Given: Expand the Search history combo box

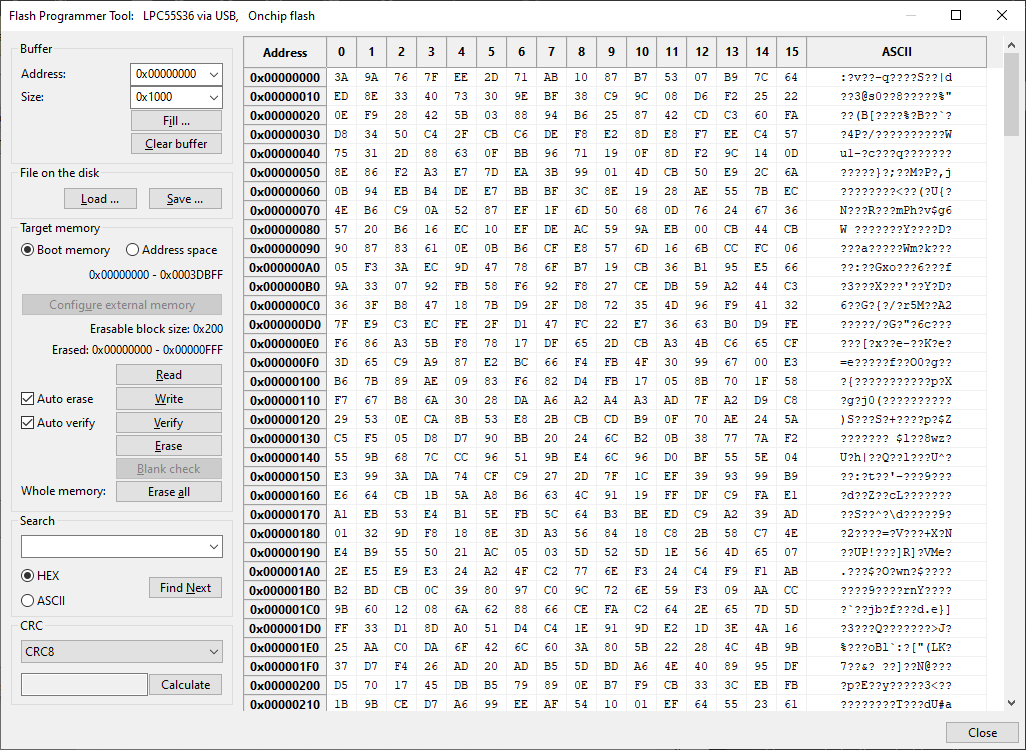Looking at the screenshot, I should pos(212,547).
